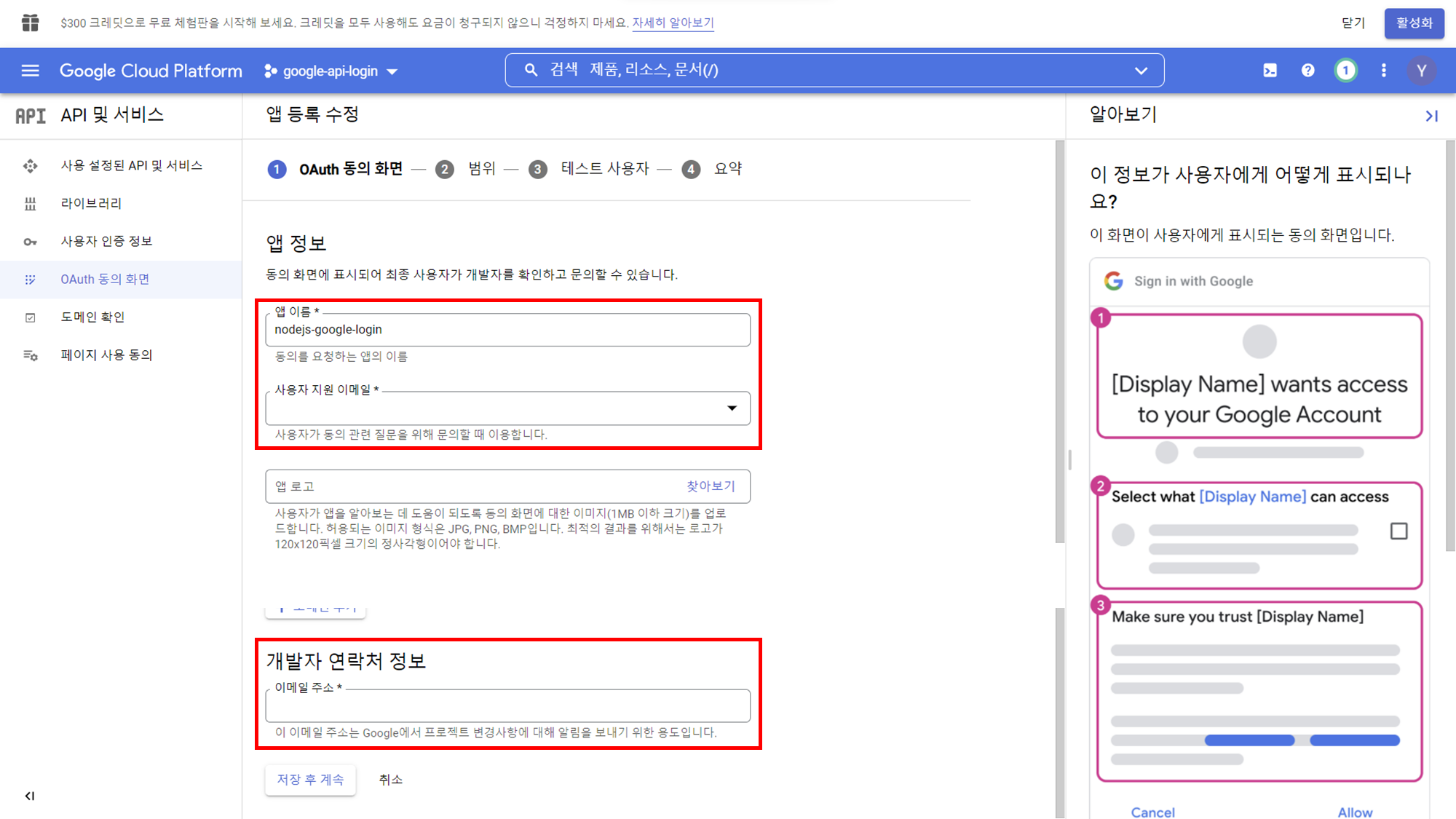Screen dimensions: 1456x819
Task: Click the 앱 로고 file field
Action: point(507,486)
